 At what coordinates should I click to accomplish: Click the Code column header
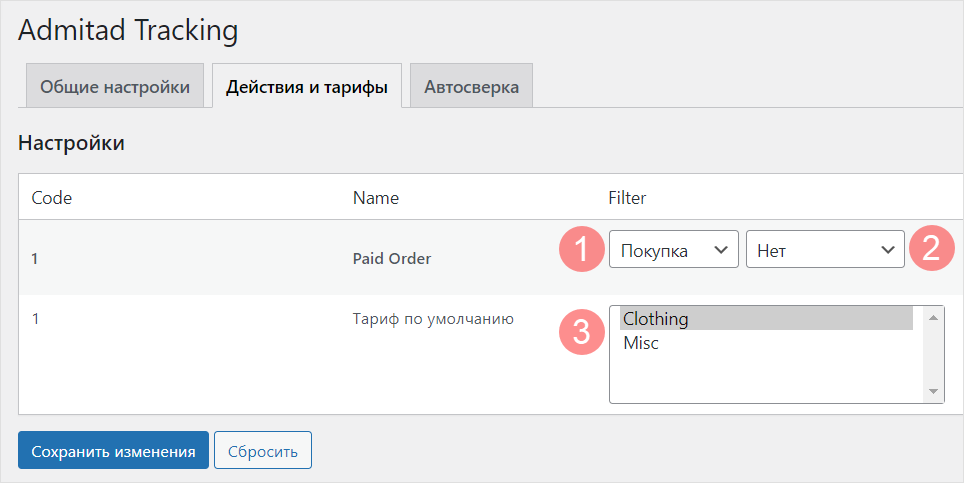point(52,198)
